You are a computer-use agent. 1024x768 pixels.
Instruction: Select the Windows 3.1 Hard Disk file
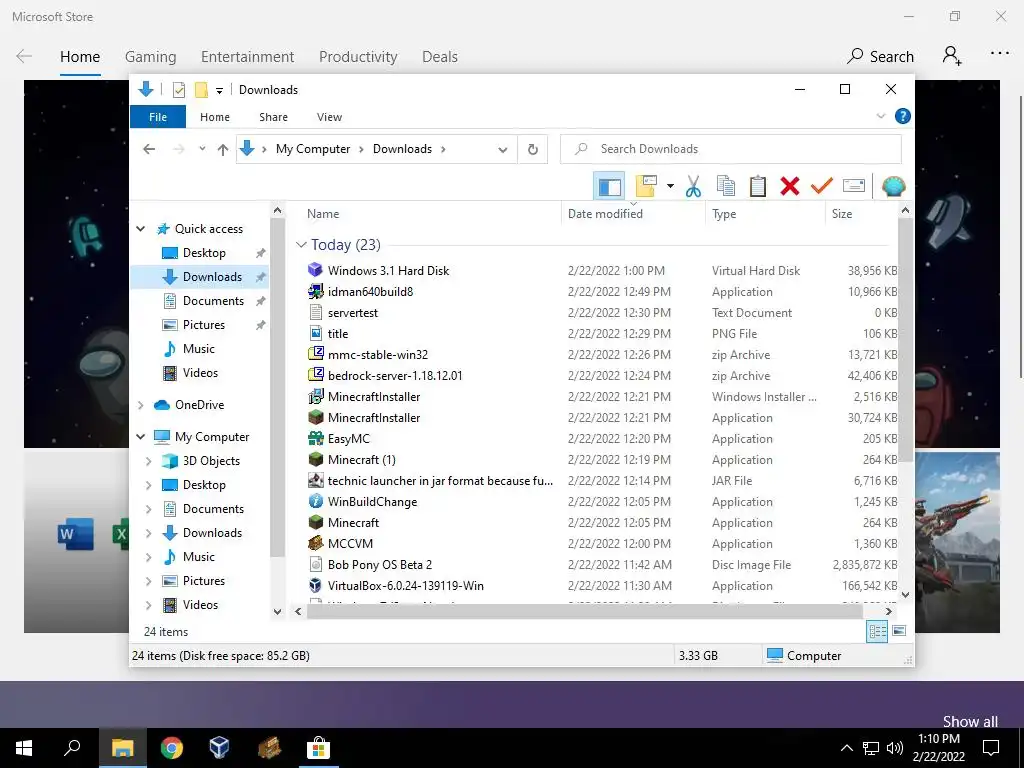[388, 270]
